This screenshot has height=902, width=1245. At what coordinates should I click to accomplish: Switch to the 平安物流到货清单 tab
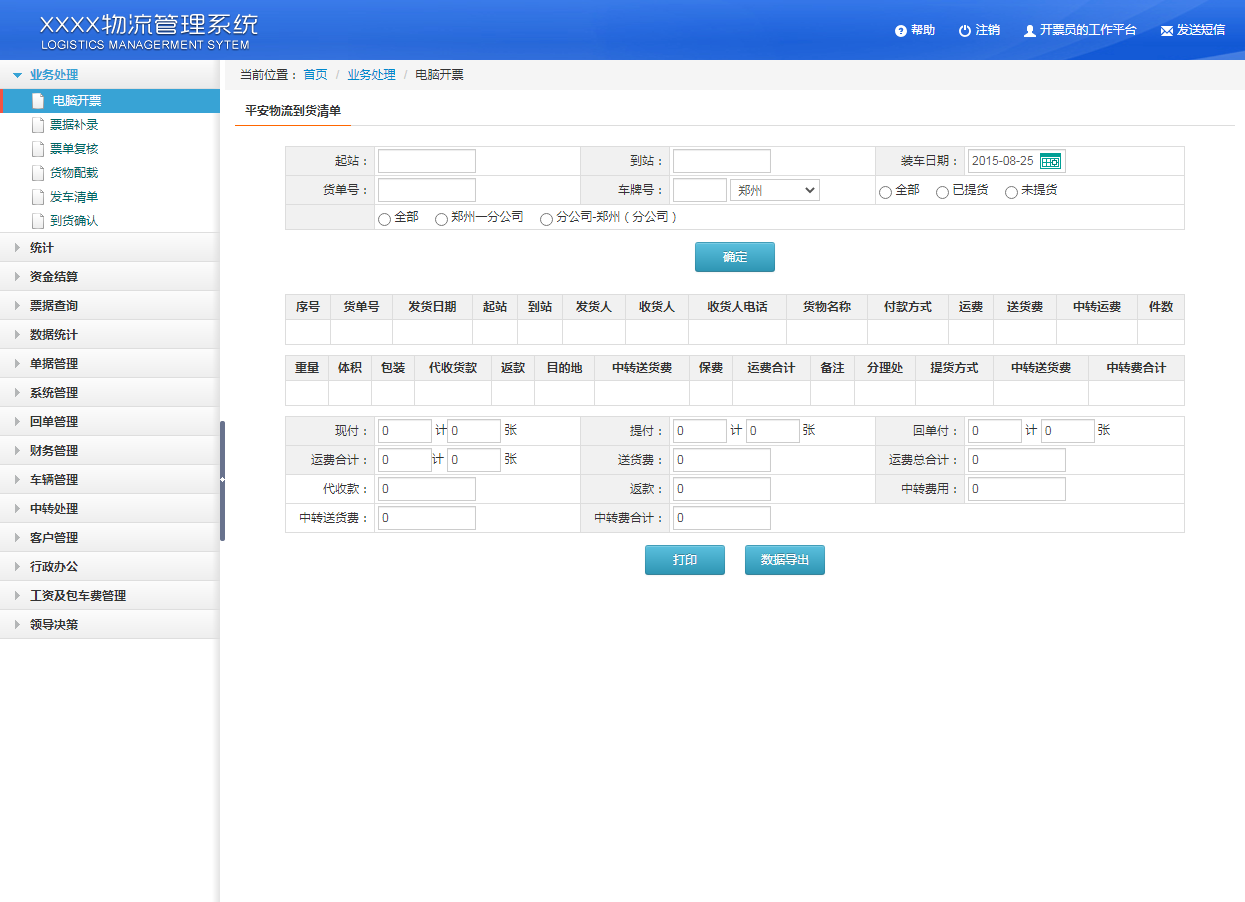[293, 111]
